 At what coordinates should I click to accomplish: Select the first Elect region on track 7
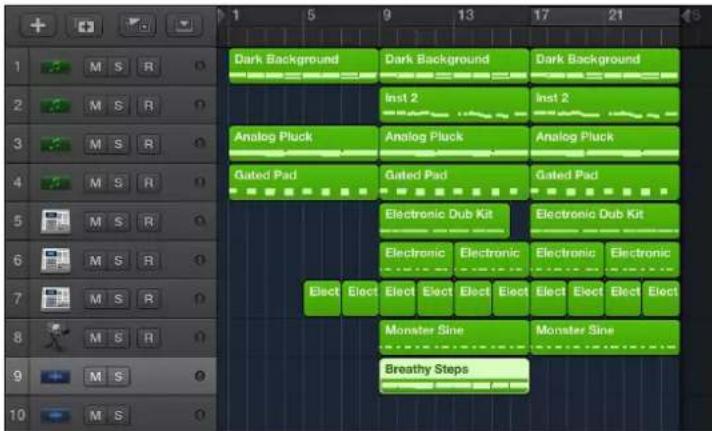[x=322, y=298]
